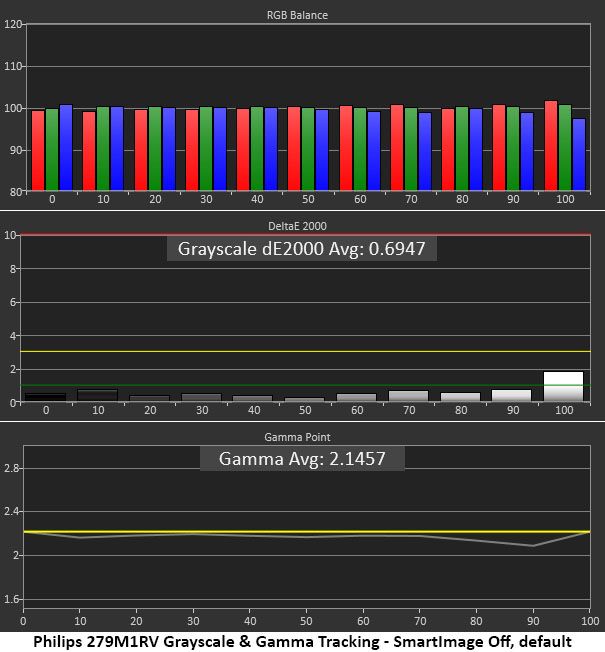This screenshot has height=652, width=605.
Task: Click the Philips 279M1RV caption text
Action: [302, 642]
